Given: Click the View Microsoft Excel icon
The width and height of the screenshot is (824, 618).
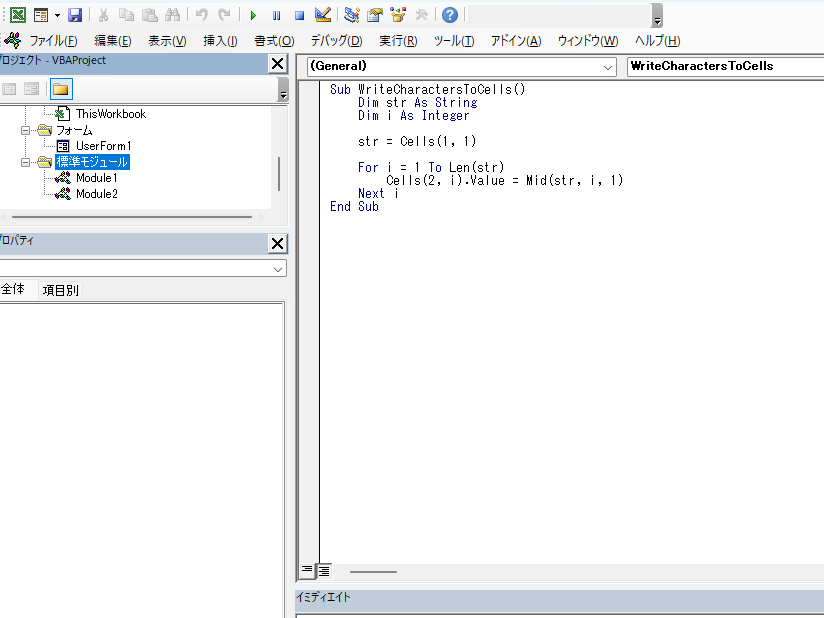Looking at the screenshot, I should [x=17, y=15].
